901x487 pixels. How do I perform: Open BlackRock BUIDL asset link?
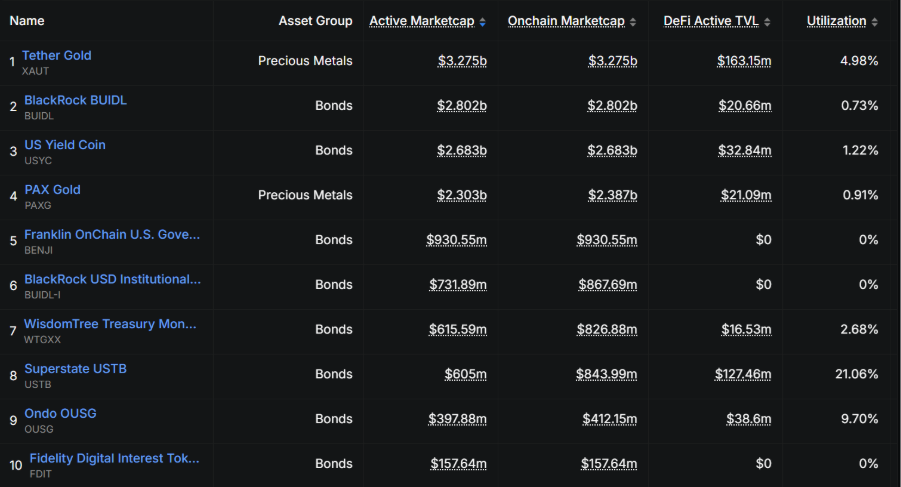coord(75,100)
